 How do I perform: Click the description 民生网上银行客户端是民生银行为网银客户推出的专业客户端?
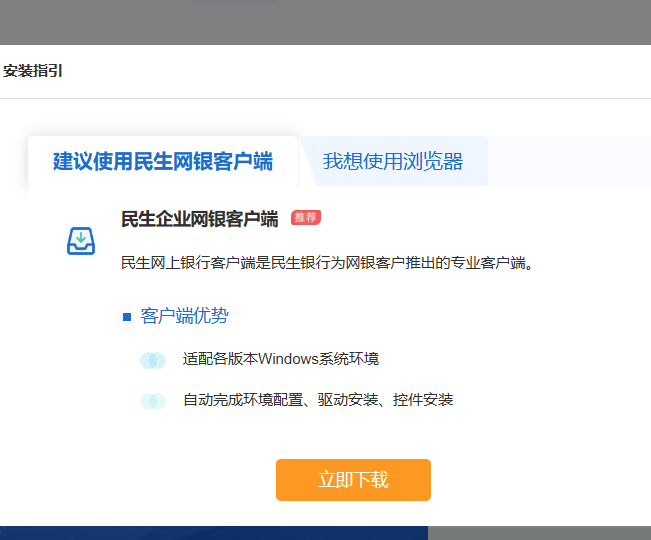point(327,263)
